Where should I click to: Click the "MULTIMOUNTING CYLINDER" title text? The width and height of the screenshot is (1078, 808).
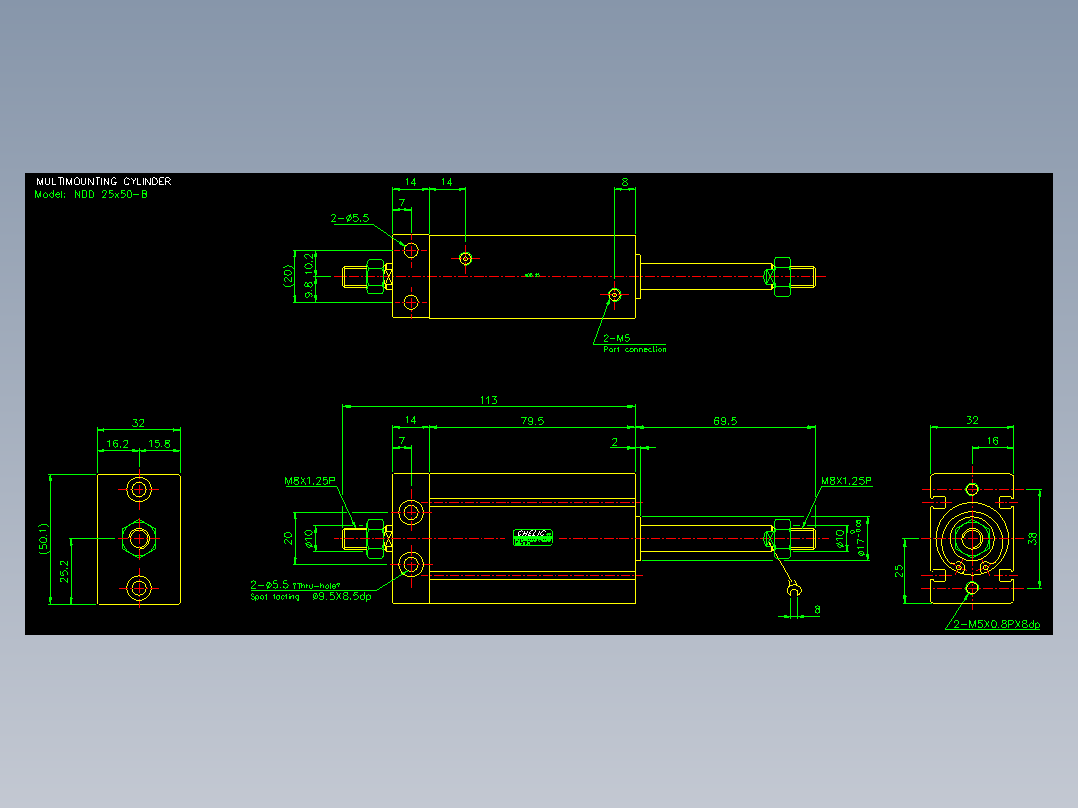(x=104, y=182)
